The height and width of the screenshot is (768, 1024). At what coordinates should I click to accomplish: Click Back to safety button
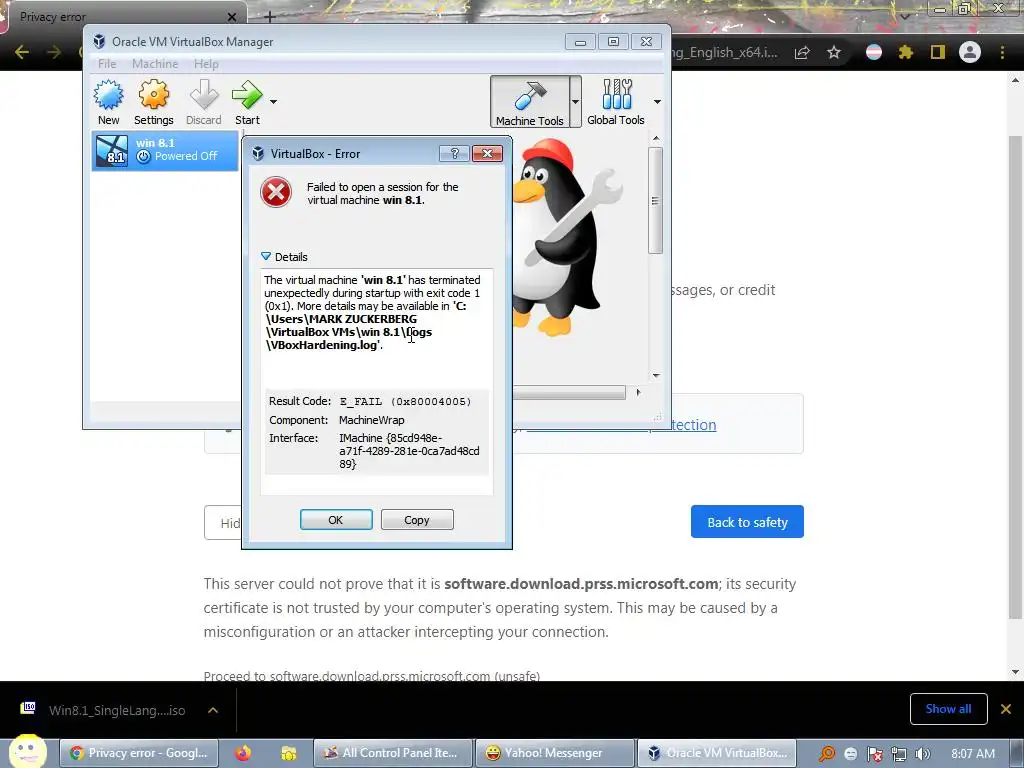(x=747, y=522)
